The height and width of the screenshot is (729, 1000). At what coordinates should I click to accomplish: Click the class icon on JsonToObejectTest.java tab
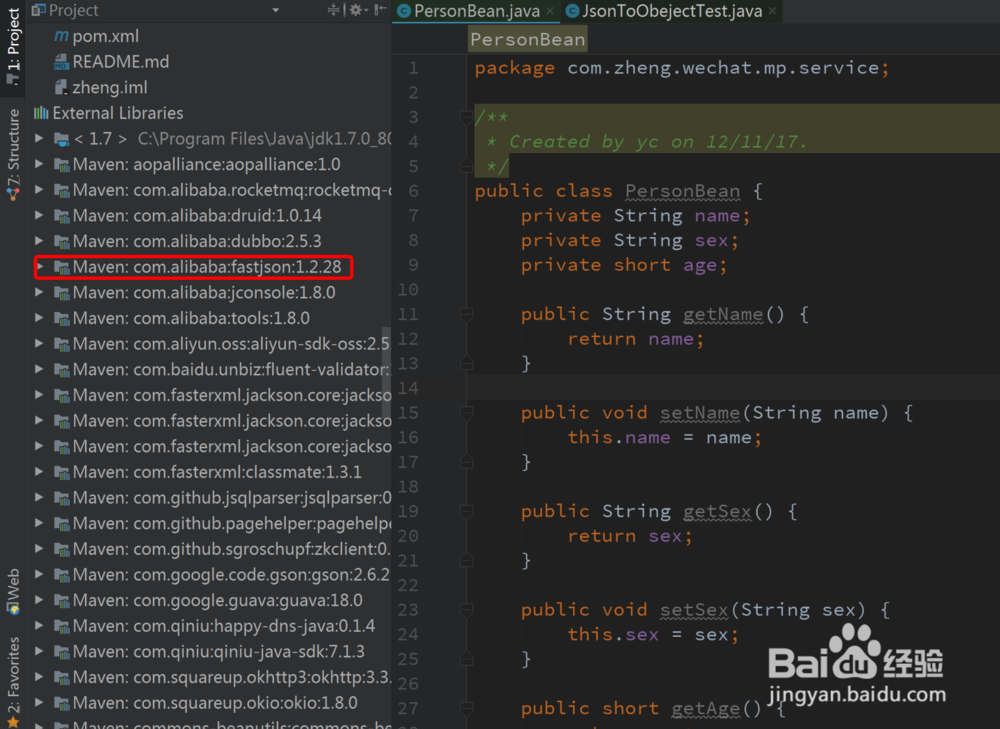[x=573, y=11]
